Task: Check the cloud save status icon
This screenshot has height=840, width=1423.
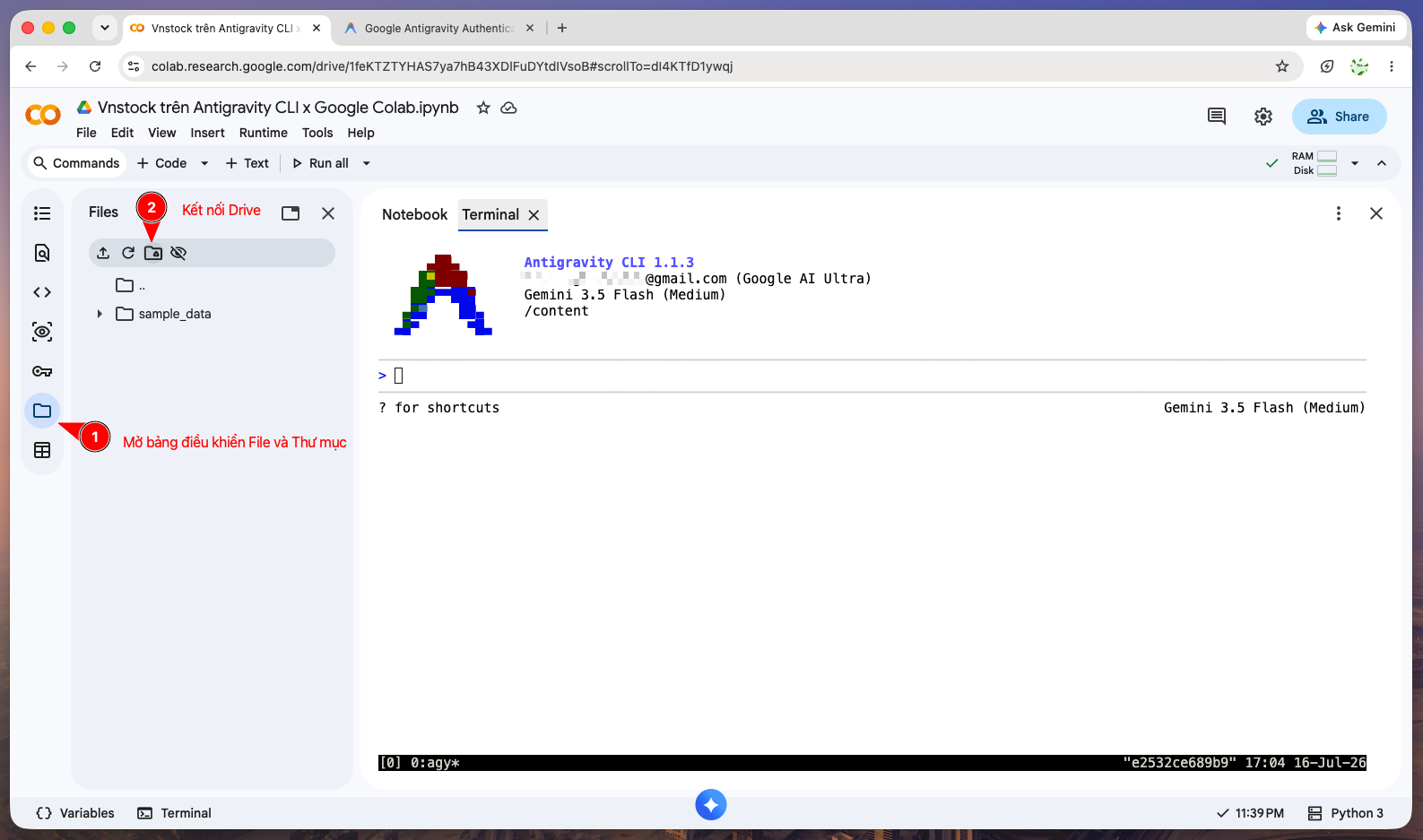Action: [508, 108]
